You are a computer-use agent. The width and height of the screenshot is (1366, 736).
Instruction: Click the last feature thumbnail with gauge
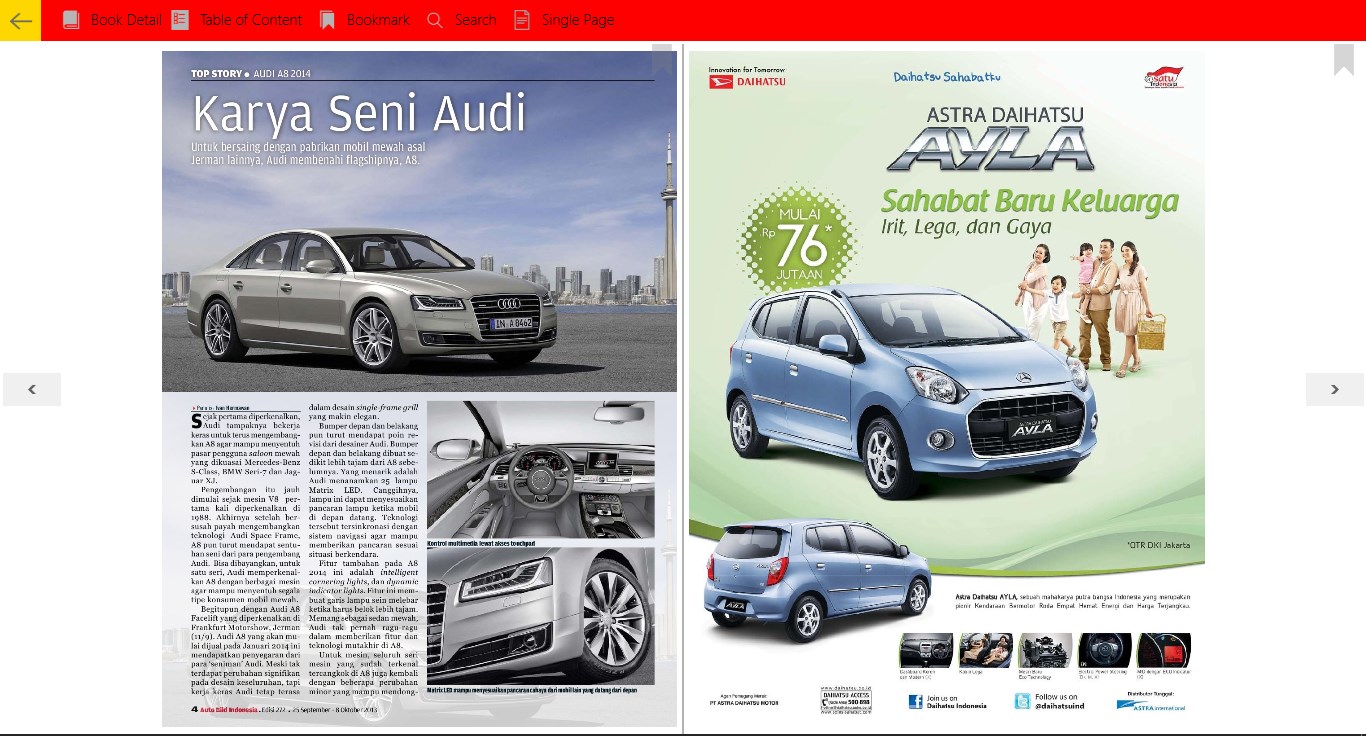coord(1165,650)
